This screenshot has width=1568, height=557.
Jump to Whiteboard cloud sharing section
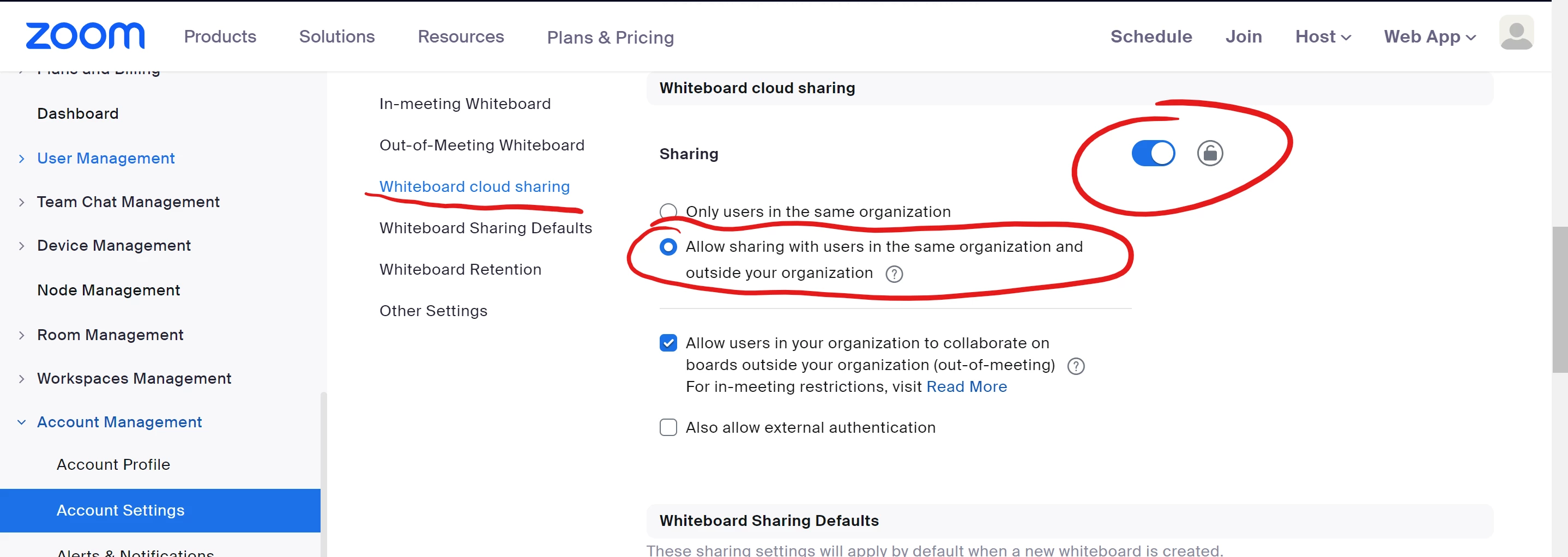(474, 186)
